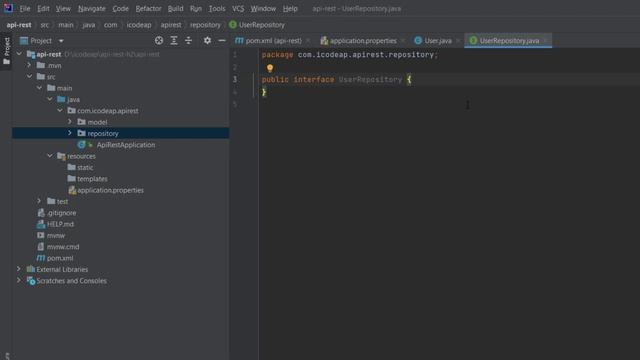Click mvnw.cmd file icon
The height and width of the screenshot is (360, 640).
[x=41, y=247]
